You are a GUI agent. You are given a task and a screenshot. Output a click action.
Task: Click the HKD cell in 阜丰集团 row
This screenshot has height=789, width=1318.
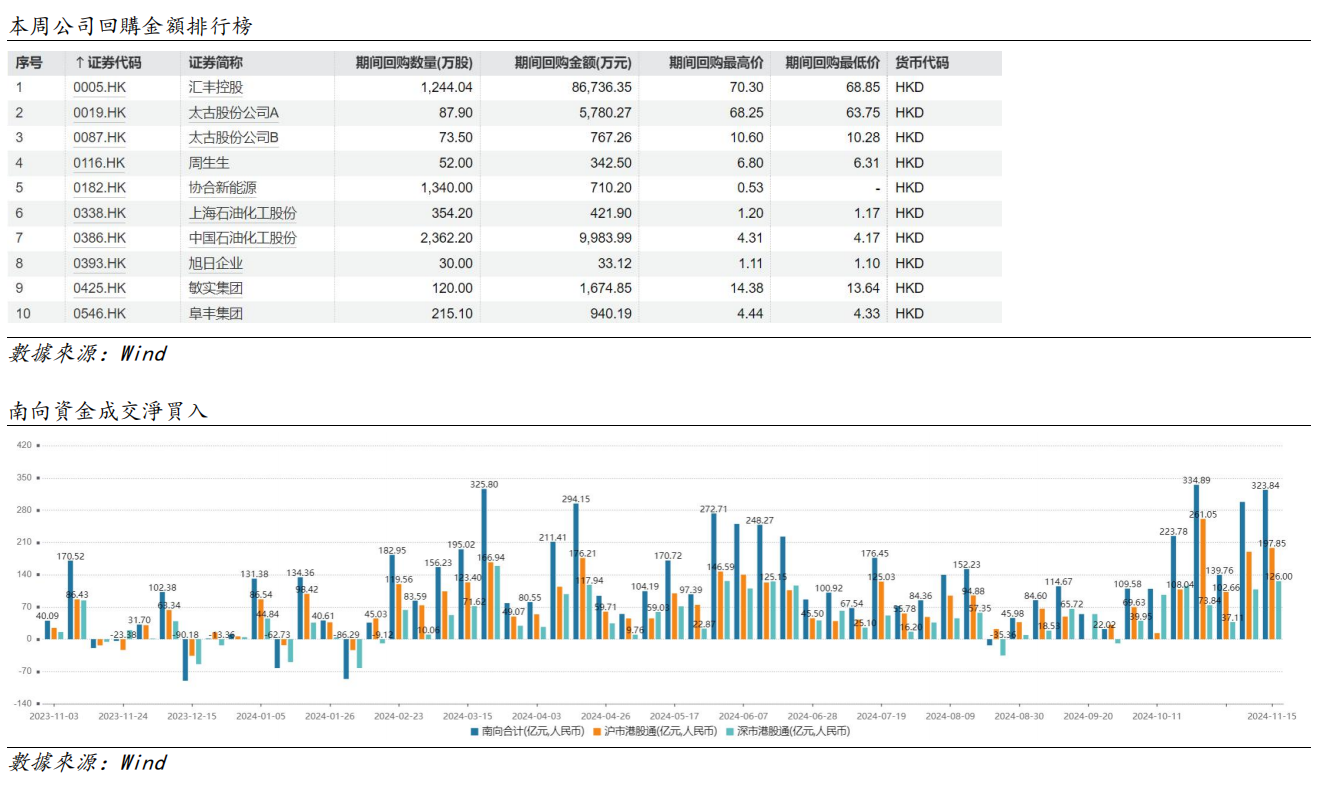pos(910,314)
